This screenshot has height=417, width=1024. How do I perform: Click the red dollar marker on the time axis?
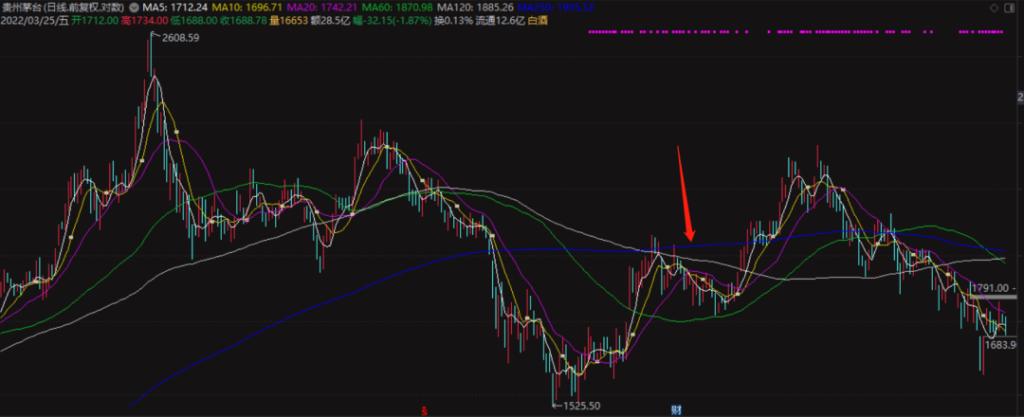coord(424,410)
